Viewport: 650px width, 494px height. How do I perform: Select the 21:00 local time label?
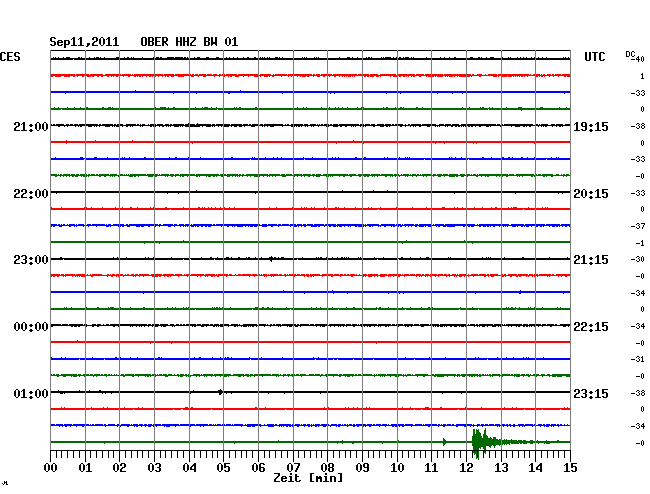(31, 126)
